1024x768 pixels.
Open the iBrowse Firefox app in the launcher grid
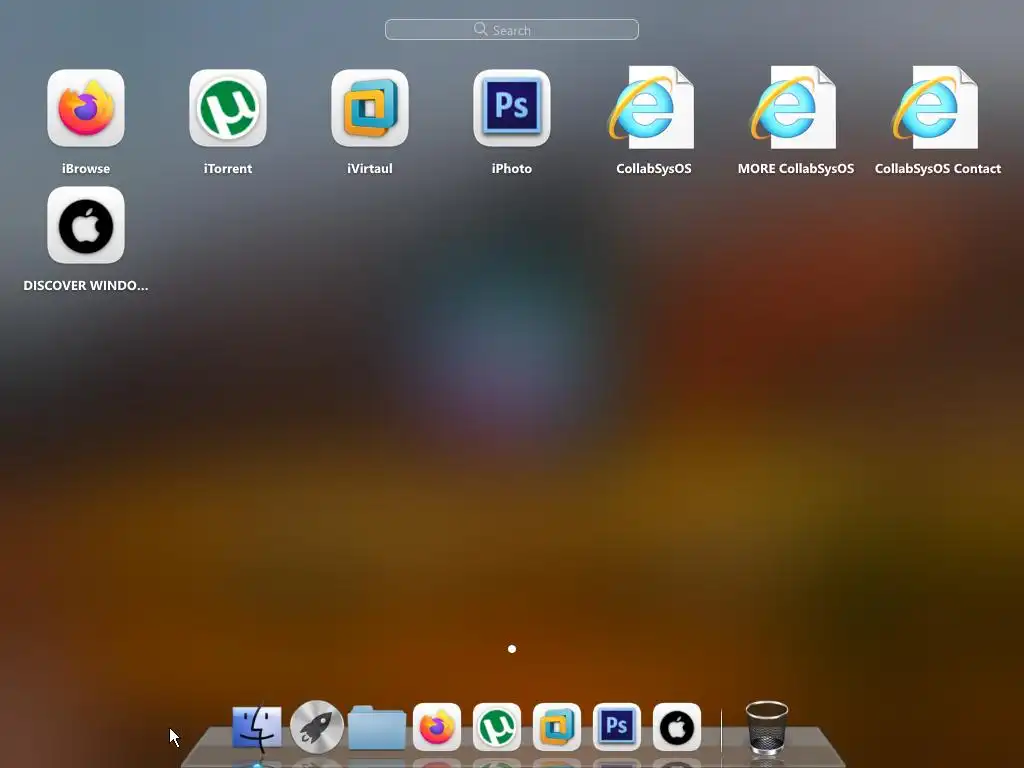pyautogui.click(x=86, y=108)
